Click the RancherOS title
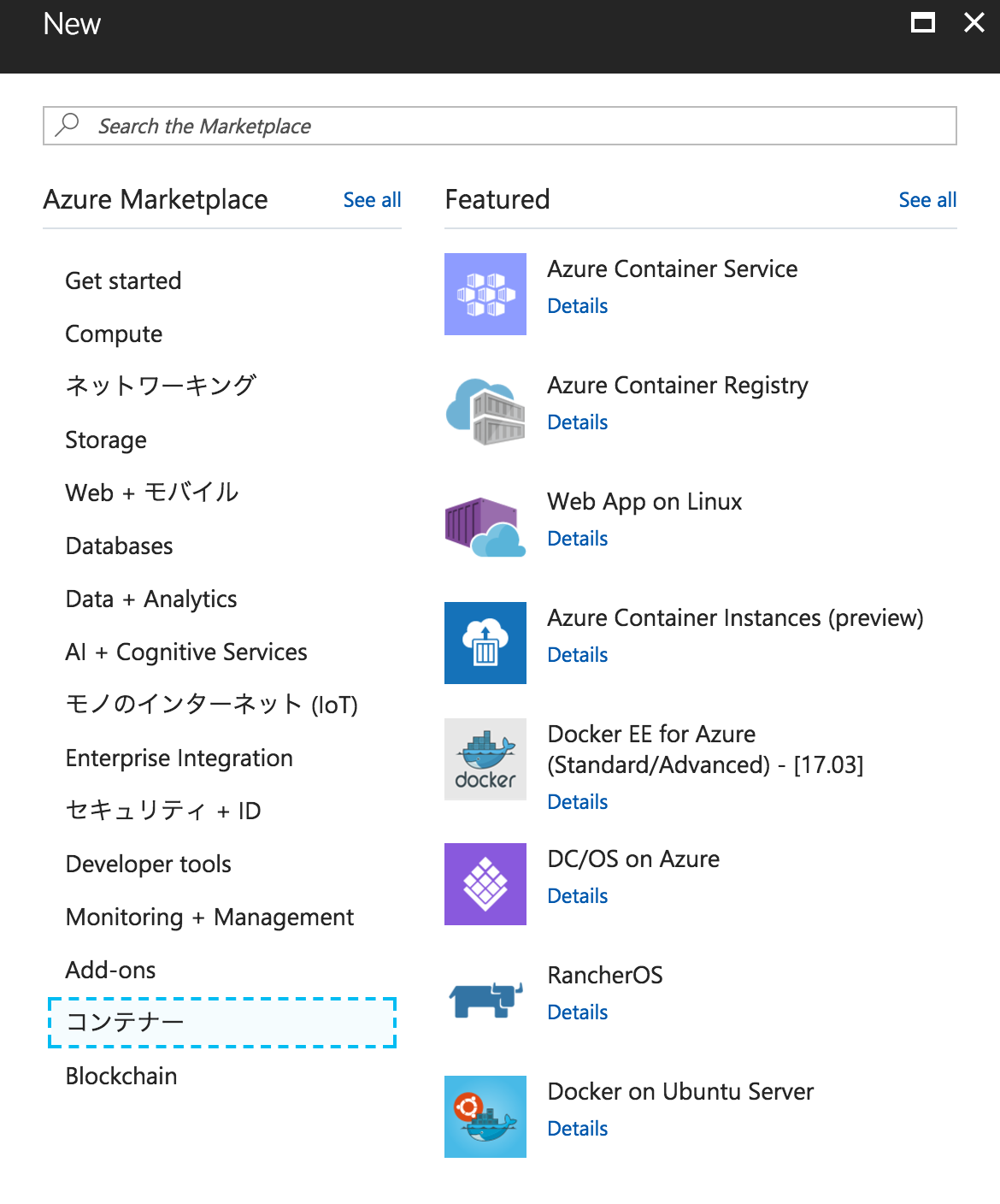The image size is (1000, 1204). click(605, 975)
